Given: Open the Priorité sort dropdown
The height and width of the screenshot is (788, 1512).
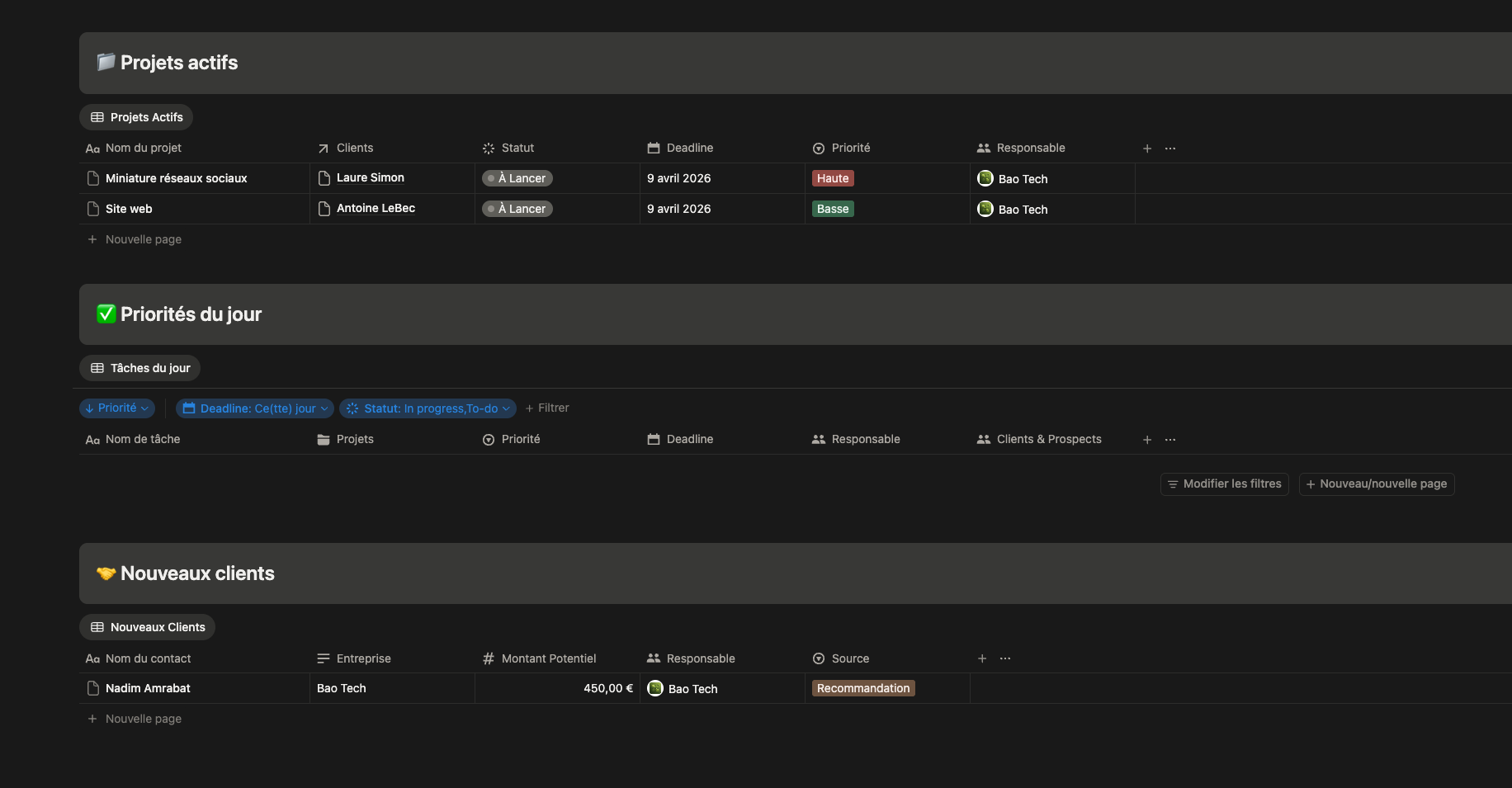Looking at the screenshot, I should (117, 408).
